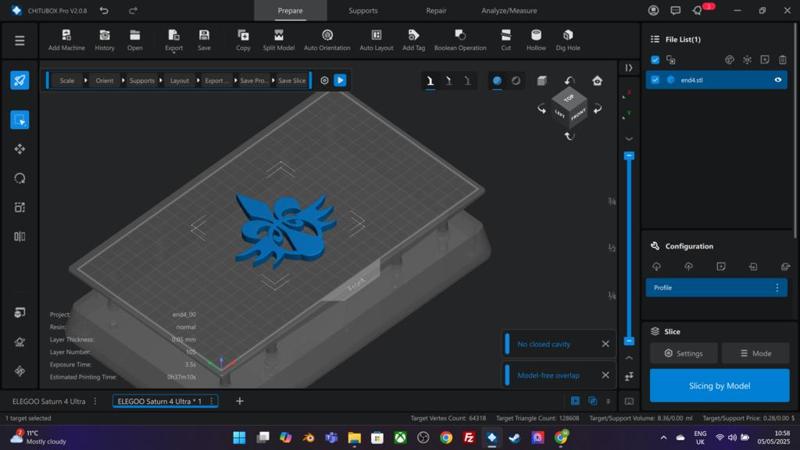Switch to the ELEGOO Saturn 4 Ultra machine tab
This screenshot has height=450, width=800.
coord(48,402)
